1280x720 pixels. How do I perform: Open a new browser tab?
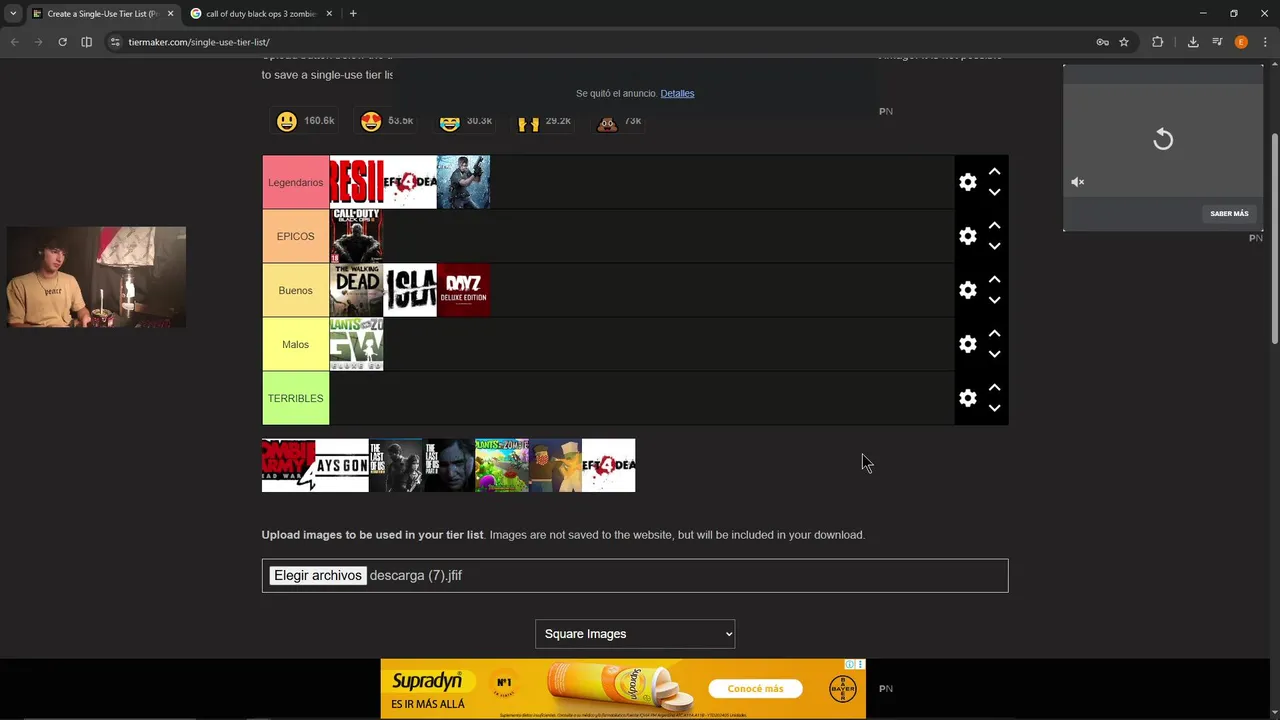[353, 14]
